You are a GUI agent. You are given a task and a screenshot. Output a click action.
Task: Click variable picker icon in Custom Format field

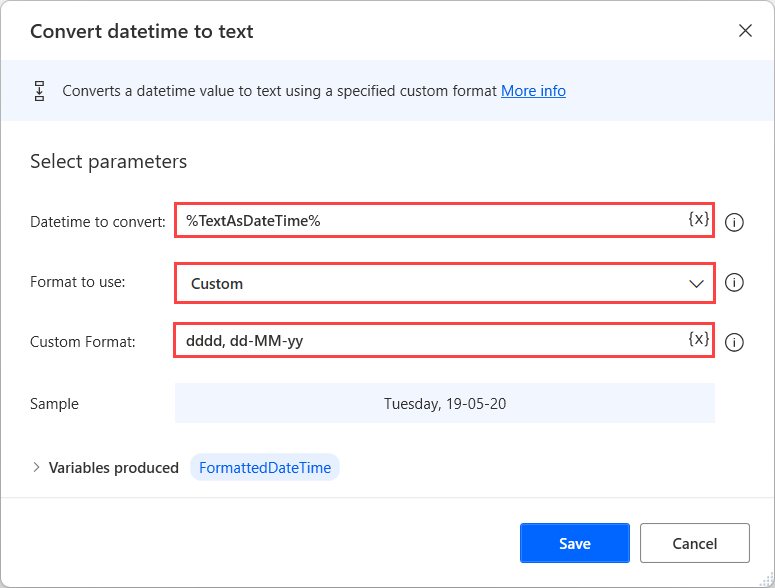point(699,339)
